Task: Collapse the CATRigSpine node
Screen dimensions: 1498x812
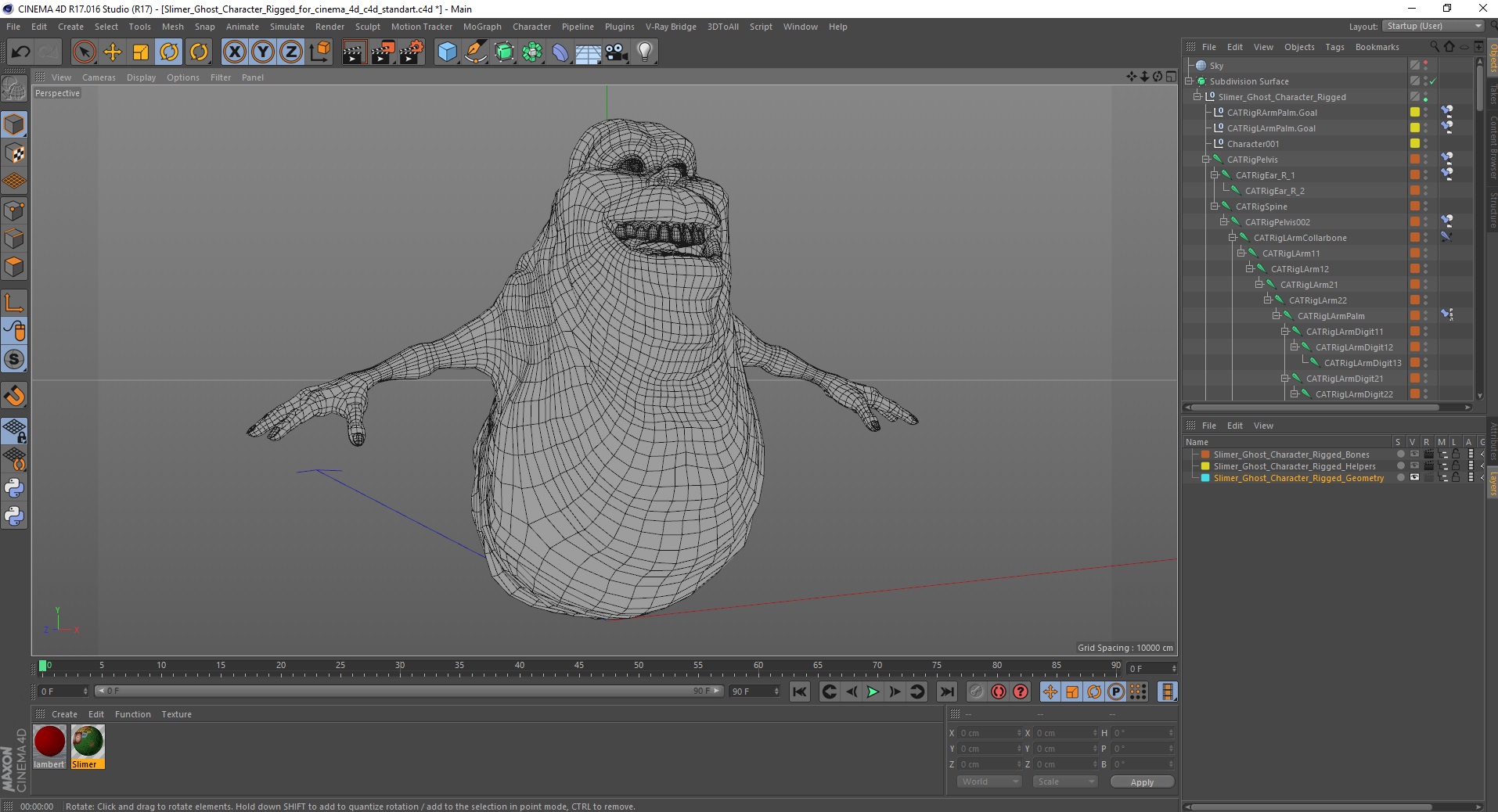Action: pyautogui.click(x=1215, y=207)
